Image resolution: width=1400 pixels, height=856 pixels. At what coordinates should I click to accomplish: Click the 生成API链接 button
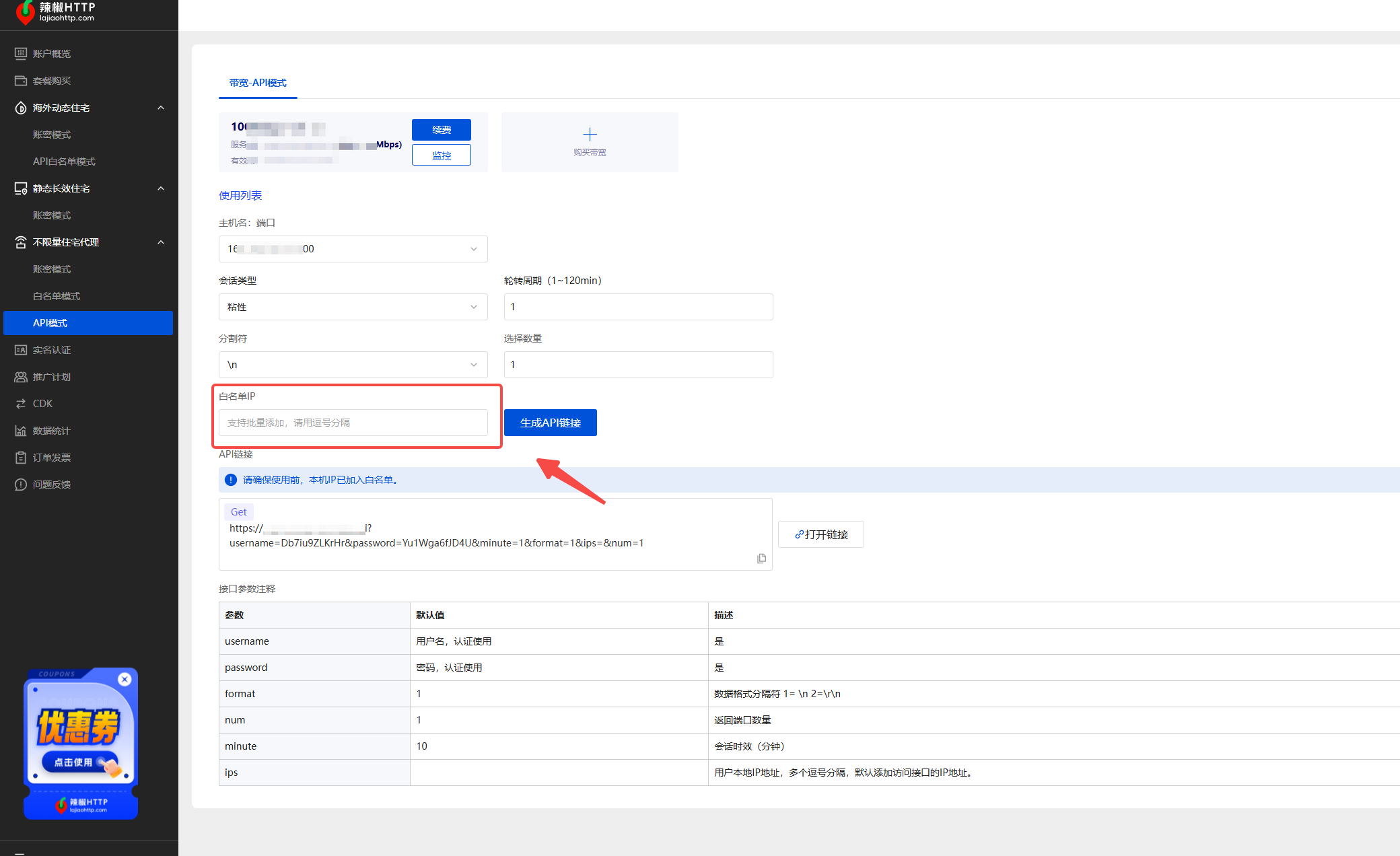tap(550, 423)
